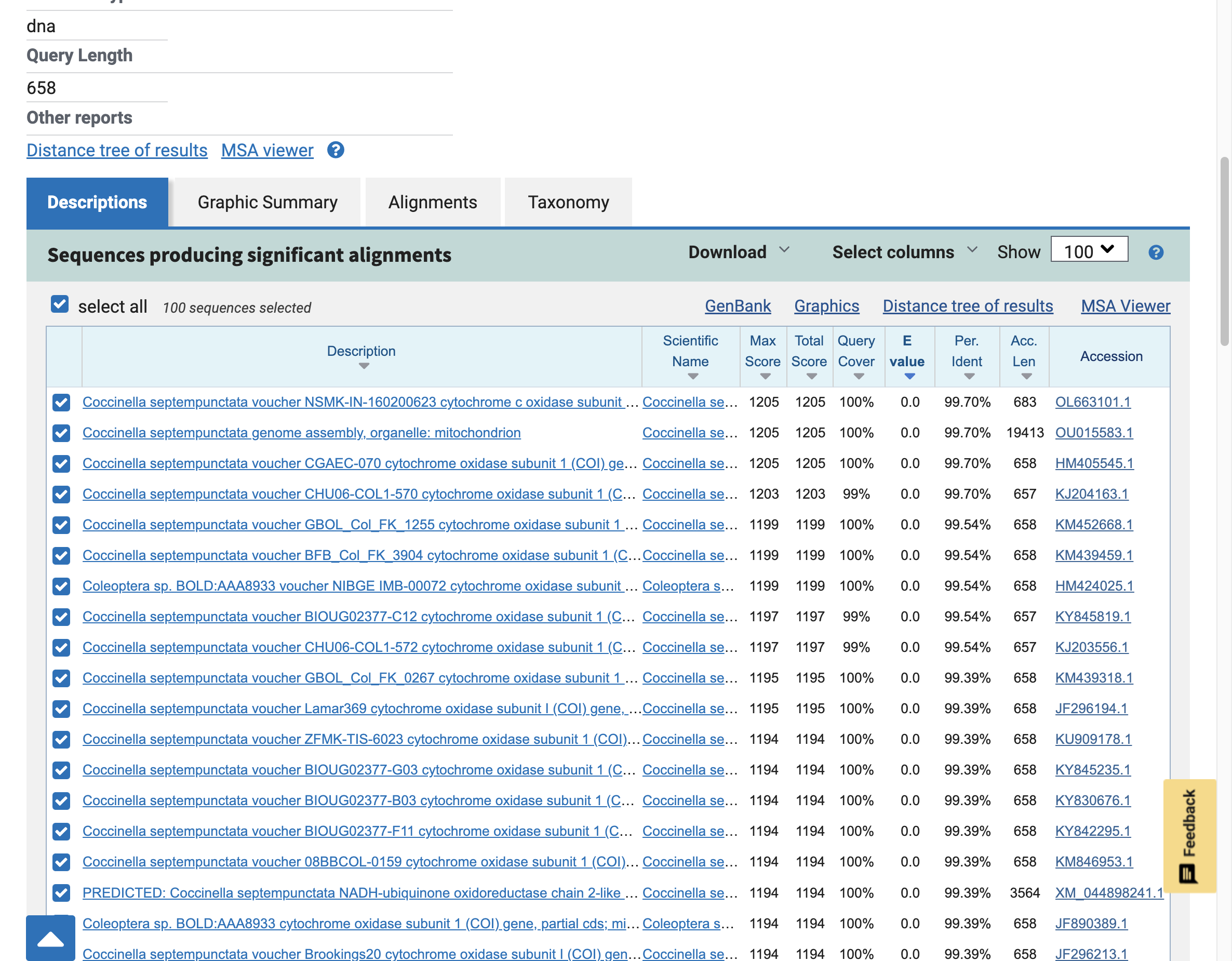Screen dimensions: 1232x961
Task: Switch to Graphic Summary tab
Action: 267,203
